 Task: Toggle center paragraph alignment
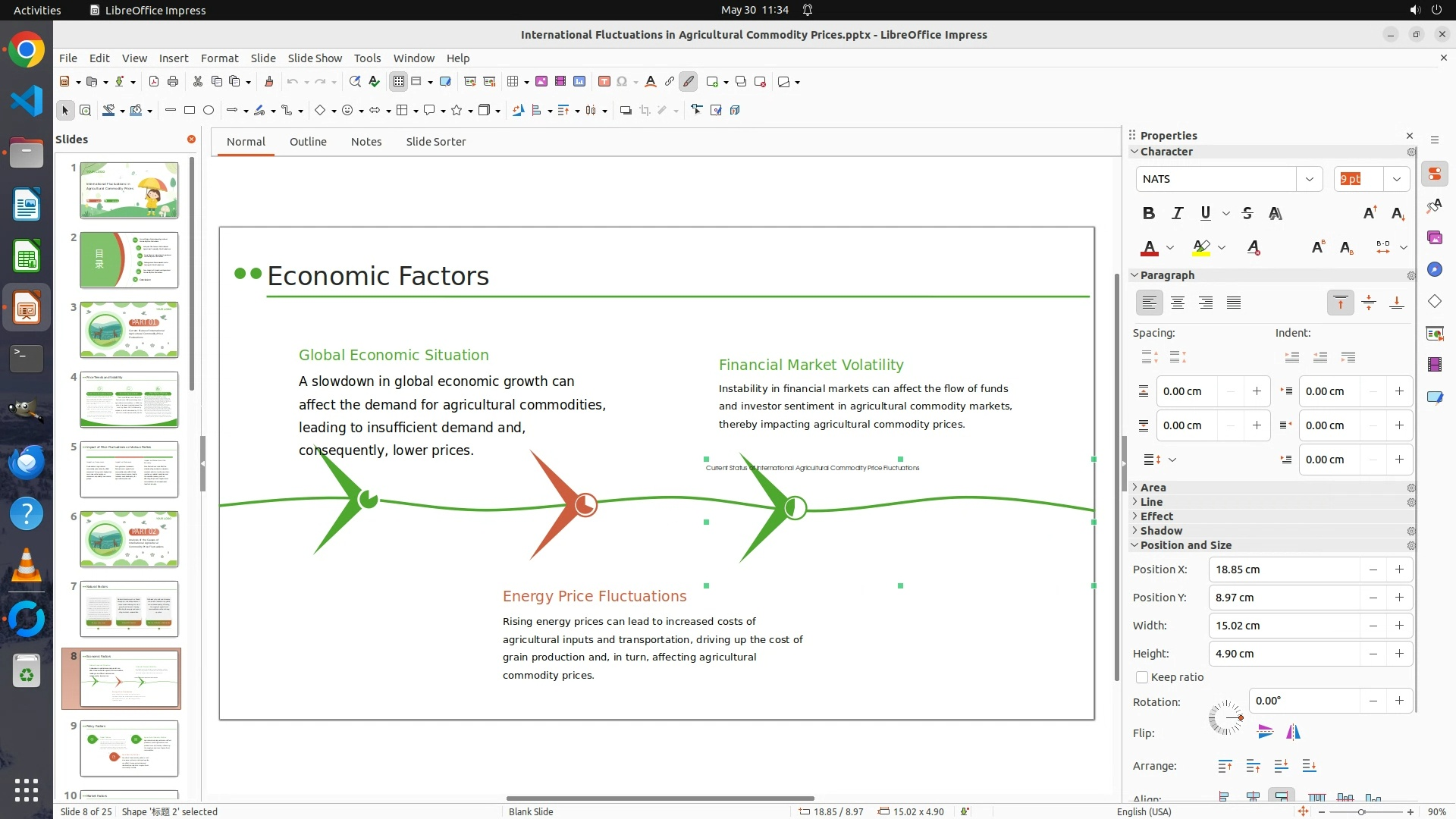tap(1177, 303)
